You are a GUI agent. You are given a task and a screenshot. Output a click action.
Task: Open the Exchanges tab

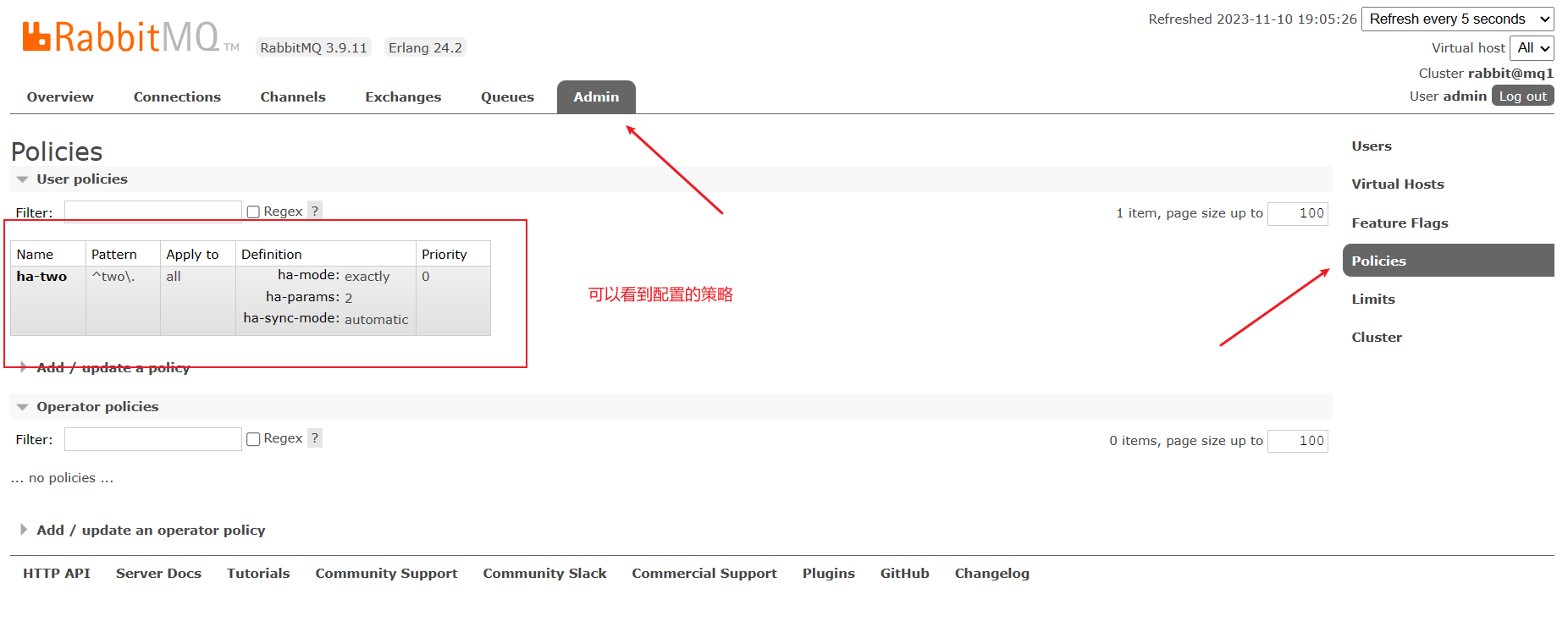pos(403,96)
